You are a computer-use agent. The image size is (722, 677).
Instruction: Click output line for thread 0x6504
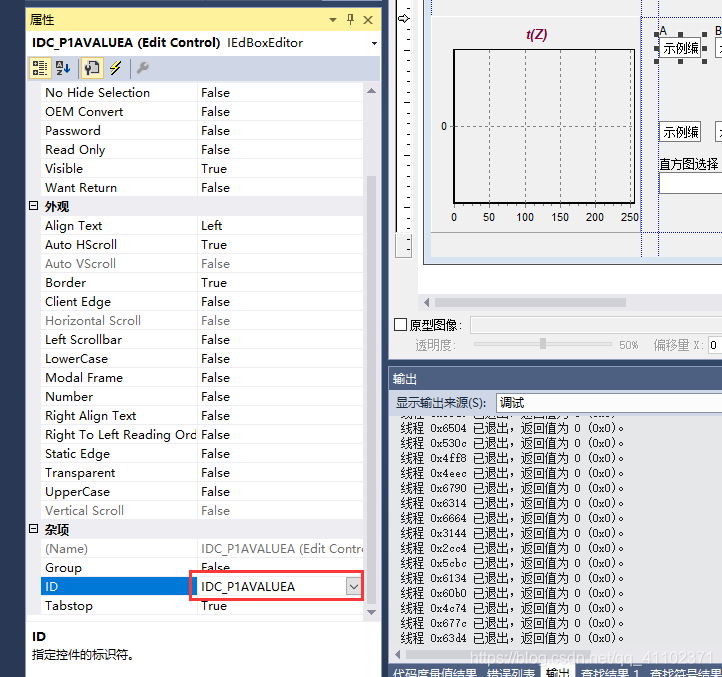511,428
